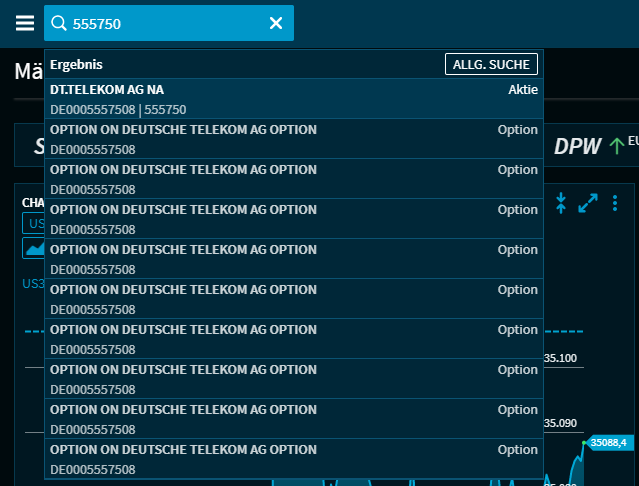
Task: Expand the chart to fullscreen
Action: coord(588,202)
